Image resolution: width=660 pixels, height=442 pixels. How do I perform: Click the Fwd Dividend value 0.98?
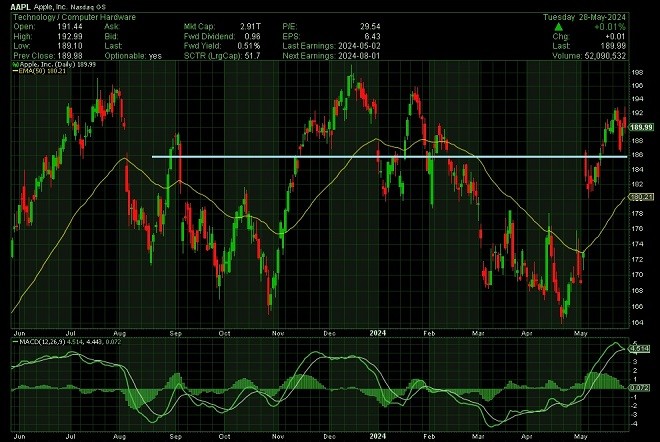pyautogui.click(x=252, y=36)
